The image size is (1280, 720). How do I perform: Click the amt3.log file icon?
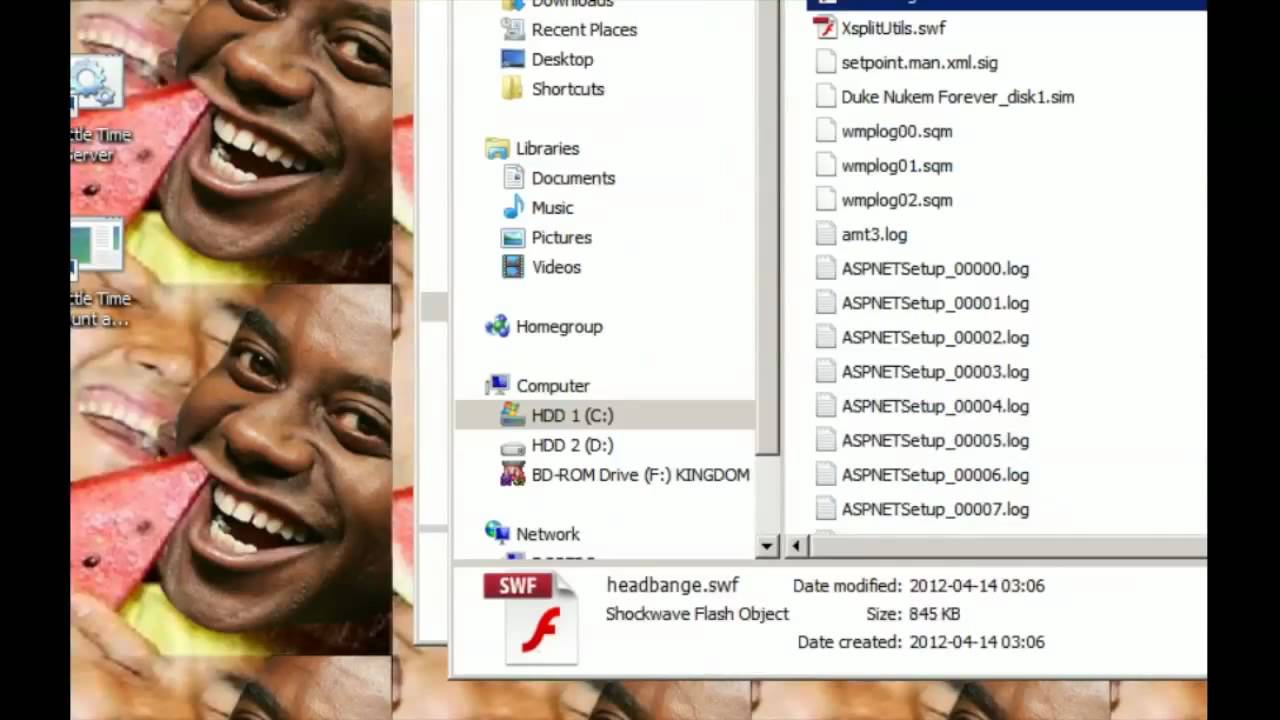coord(825,234)
